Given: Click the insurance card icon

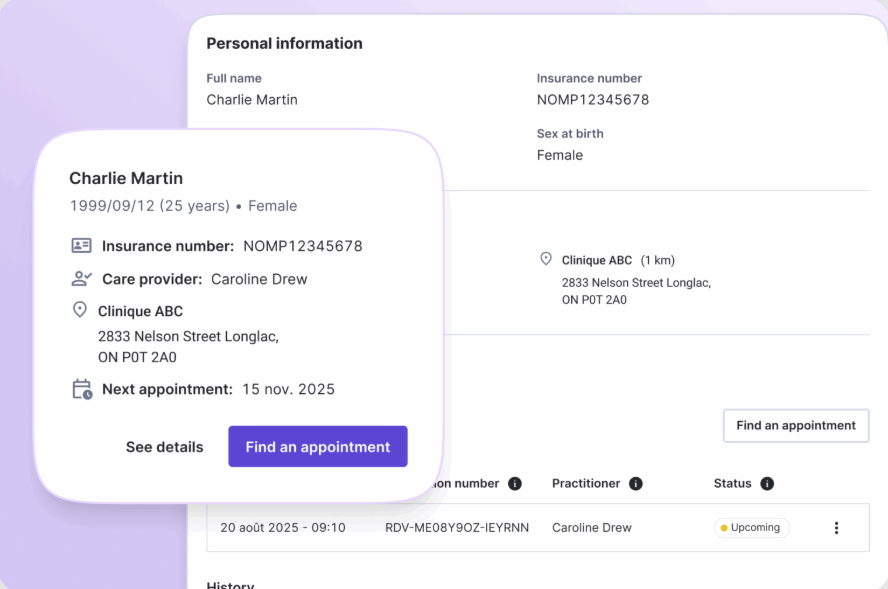Looking at the screenshot, I should tap(82, 245).
